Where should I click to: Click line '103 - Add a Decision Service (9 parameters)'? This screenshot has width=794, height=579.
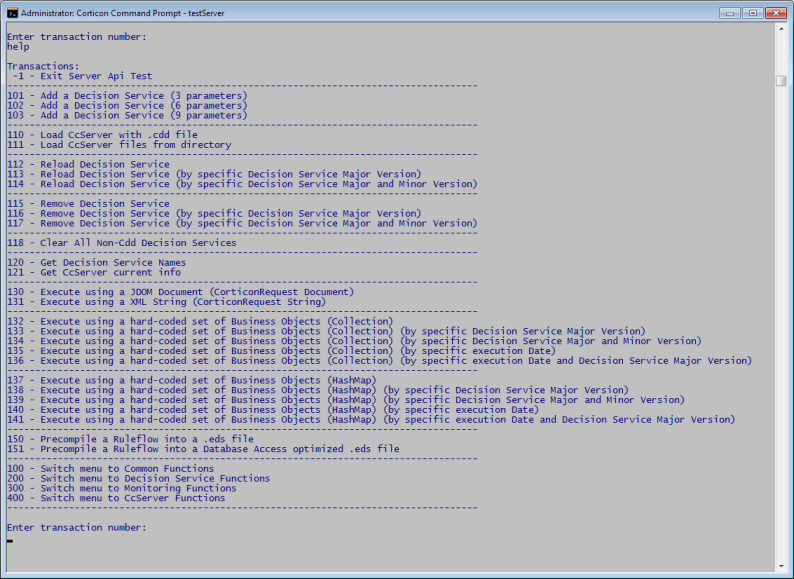click(x=127, y=115)
